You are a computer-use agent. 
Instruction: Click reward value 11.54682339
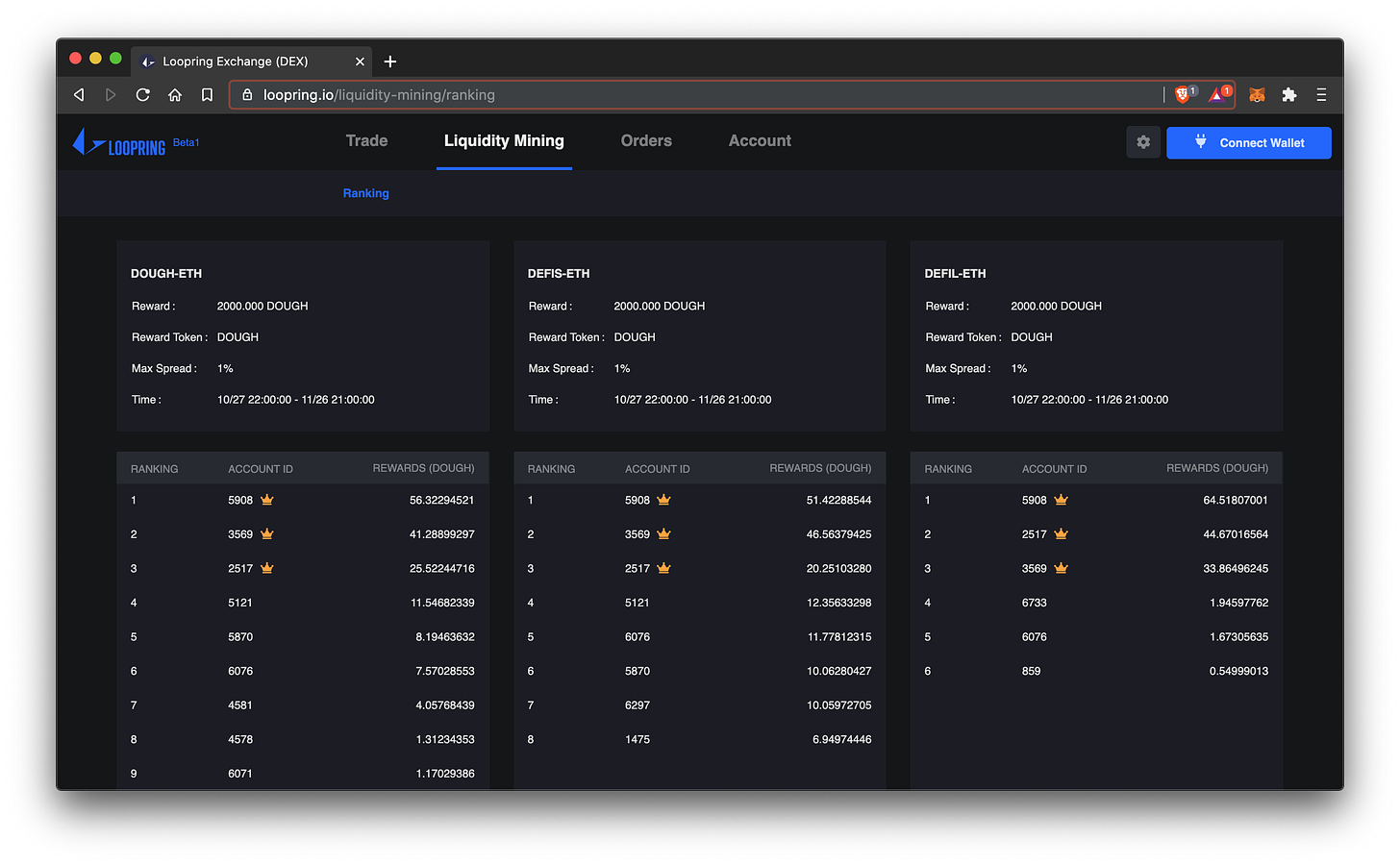click(442, 603)
